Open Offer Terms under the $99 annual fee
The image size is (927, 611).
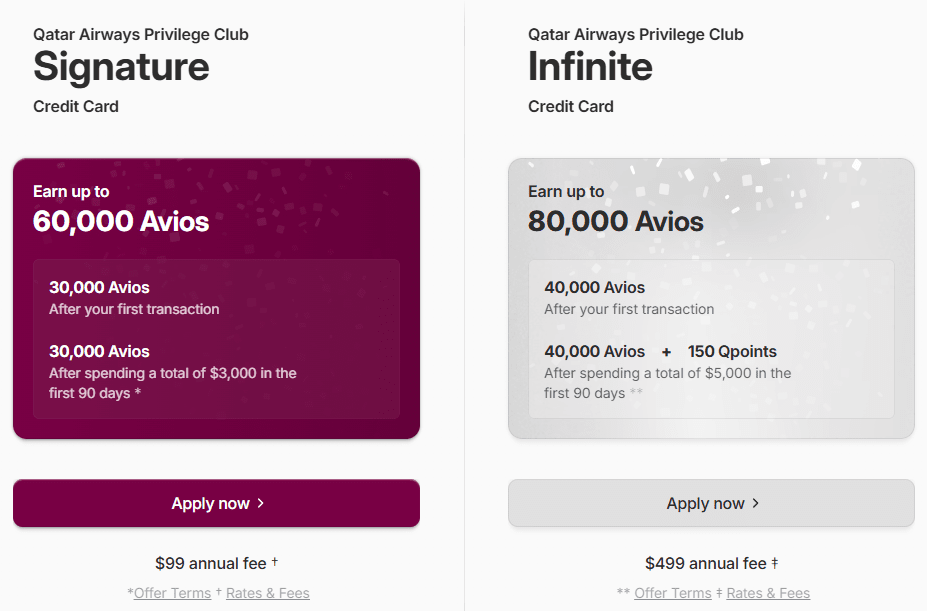pyautogui.click(x=172, y=593)
